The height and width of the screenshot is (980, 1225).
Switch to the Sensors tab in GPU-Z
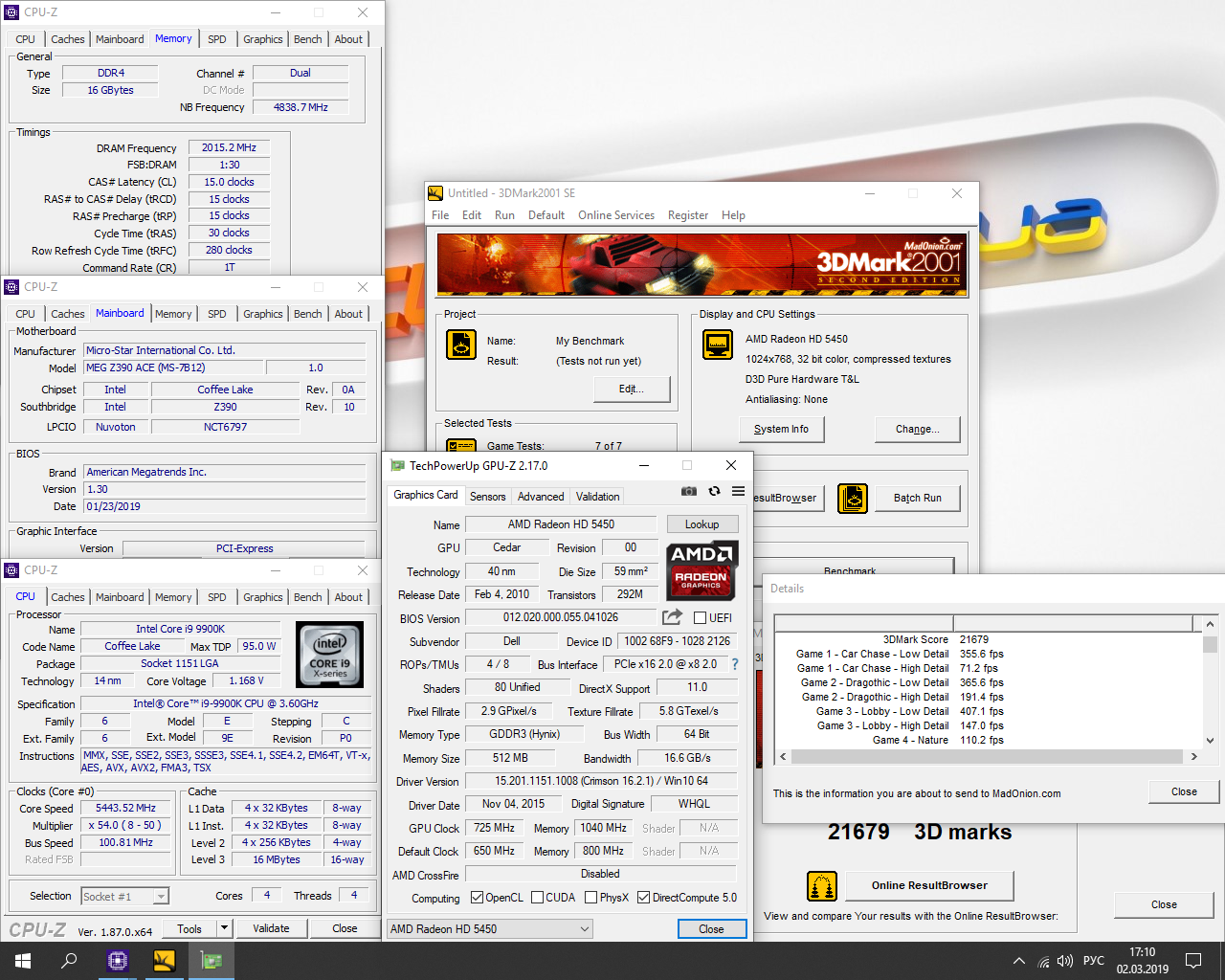pyautogui.click(x=487, y=497)
